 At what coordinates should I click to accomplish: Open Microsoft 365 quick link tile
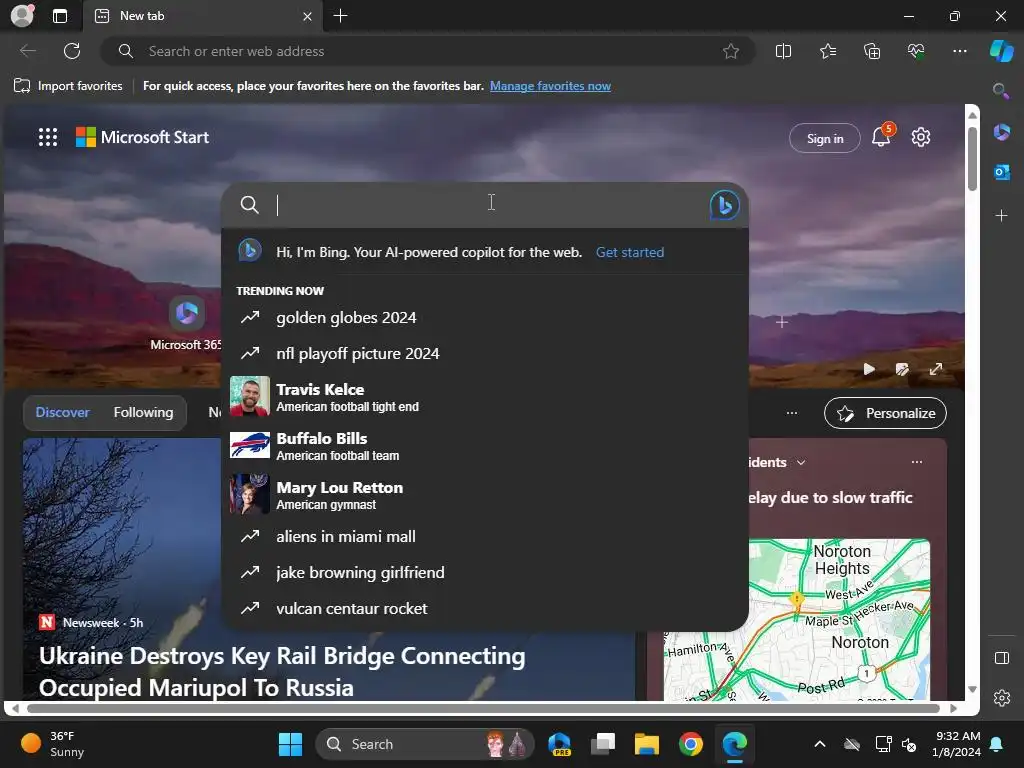pos(187,324)
